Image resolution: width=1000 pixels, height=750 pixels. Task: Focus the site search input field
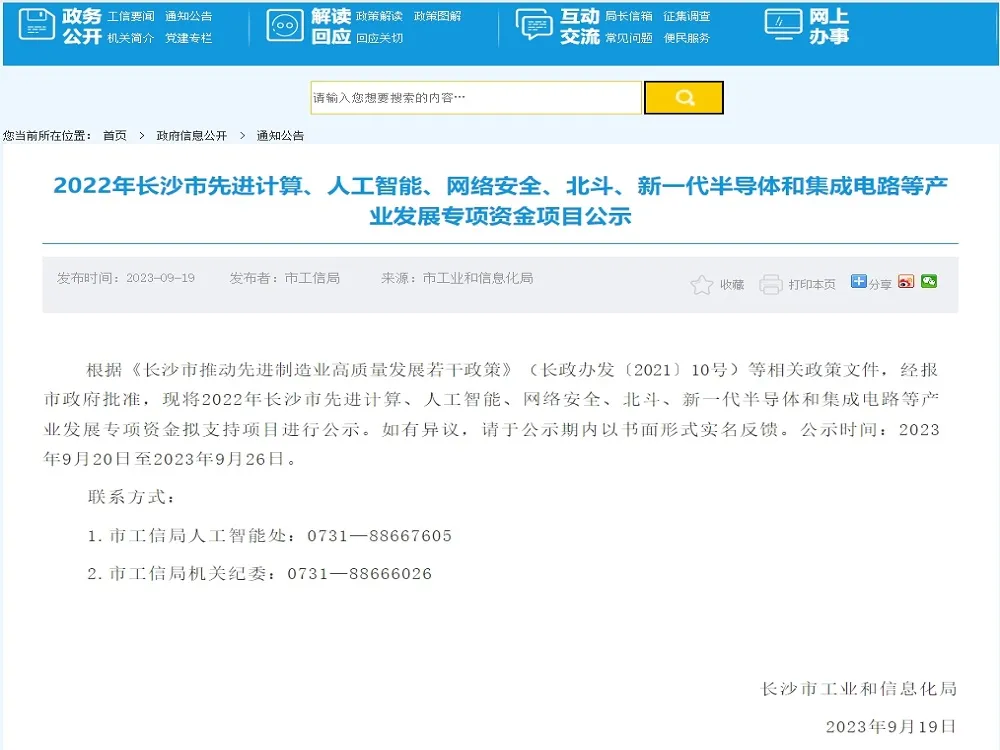coord(476,98)
